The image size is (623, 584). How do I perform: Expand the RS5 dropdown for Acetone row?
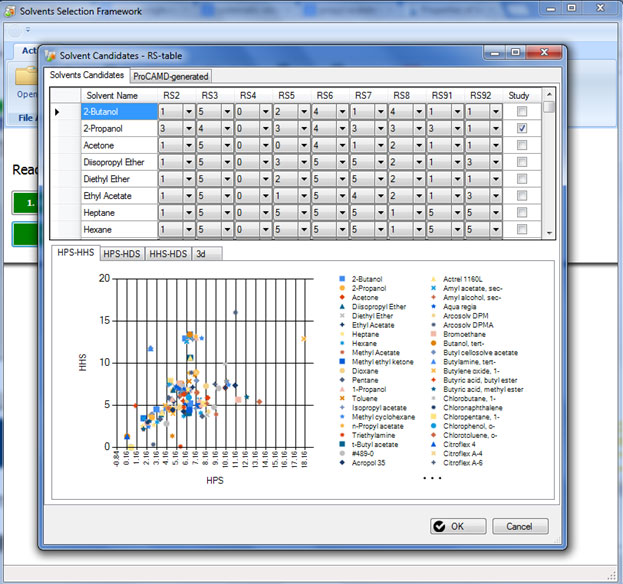click(303, 146)
